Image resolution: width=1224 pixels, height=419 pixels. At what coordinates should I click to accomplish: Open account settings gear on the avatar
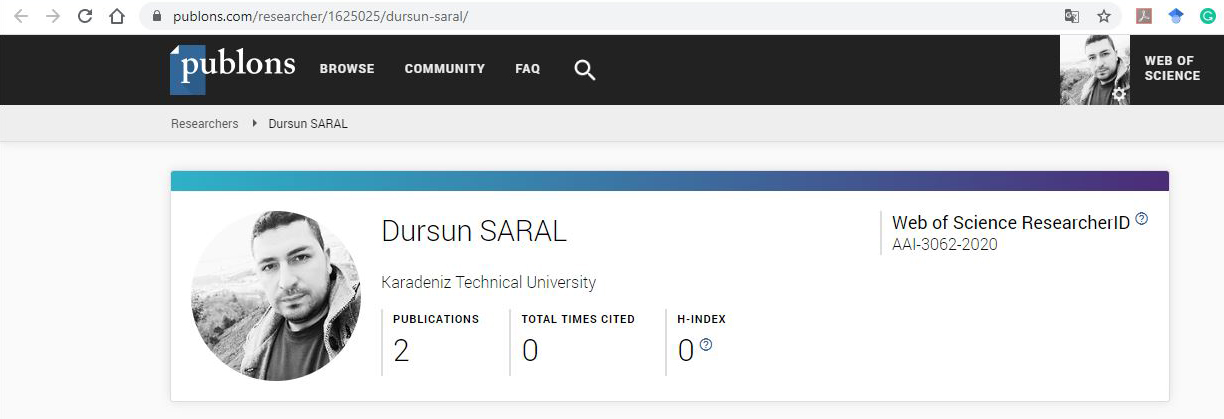1119,93
